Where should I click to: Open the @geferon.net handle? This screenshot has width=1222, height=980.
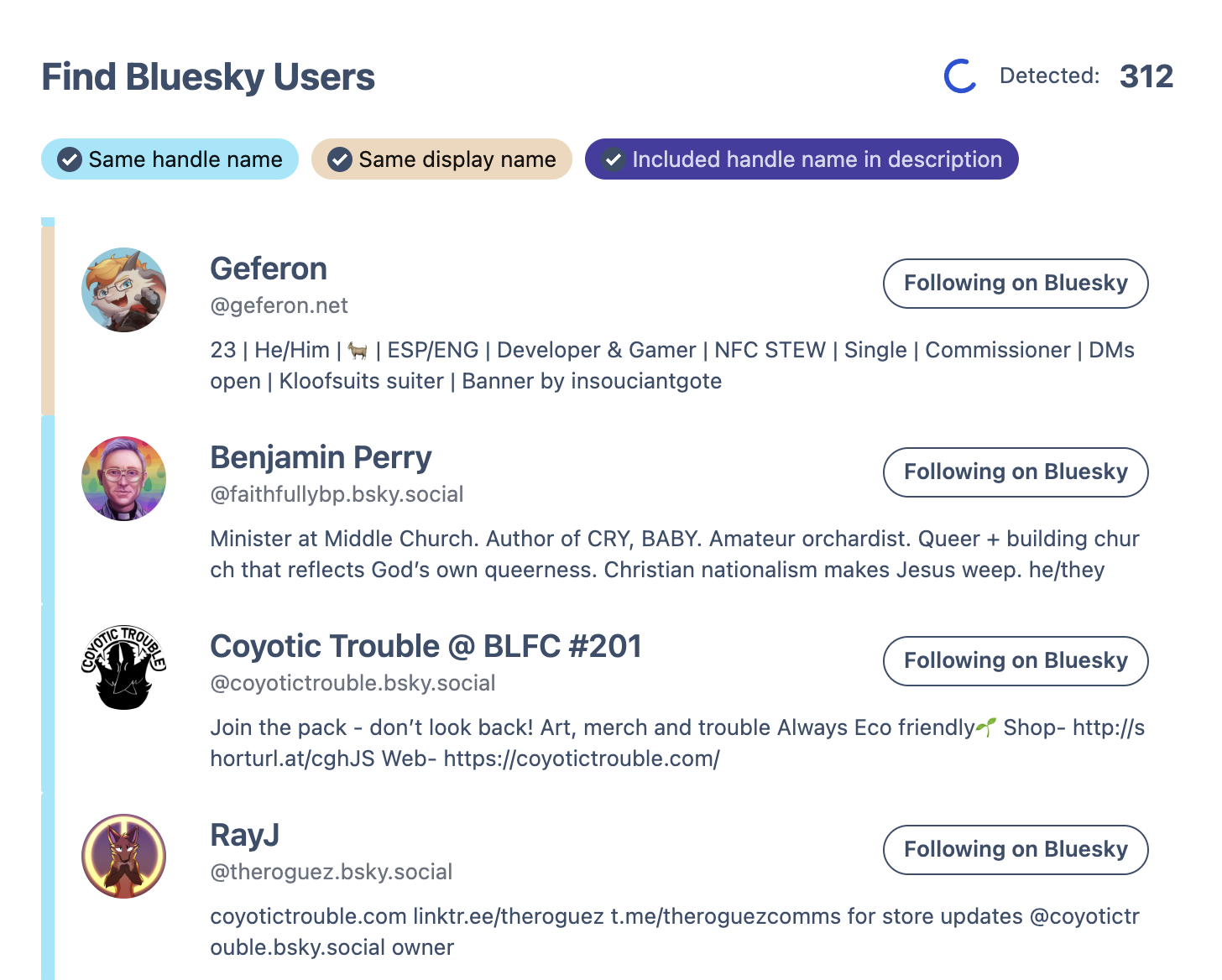tap(279, 305)
